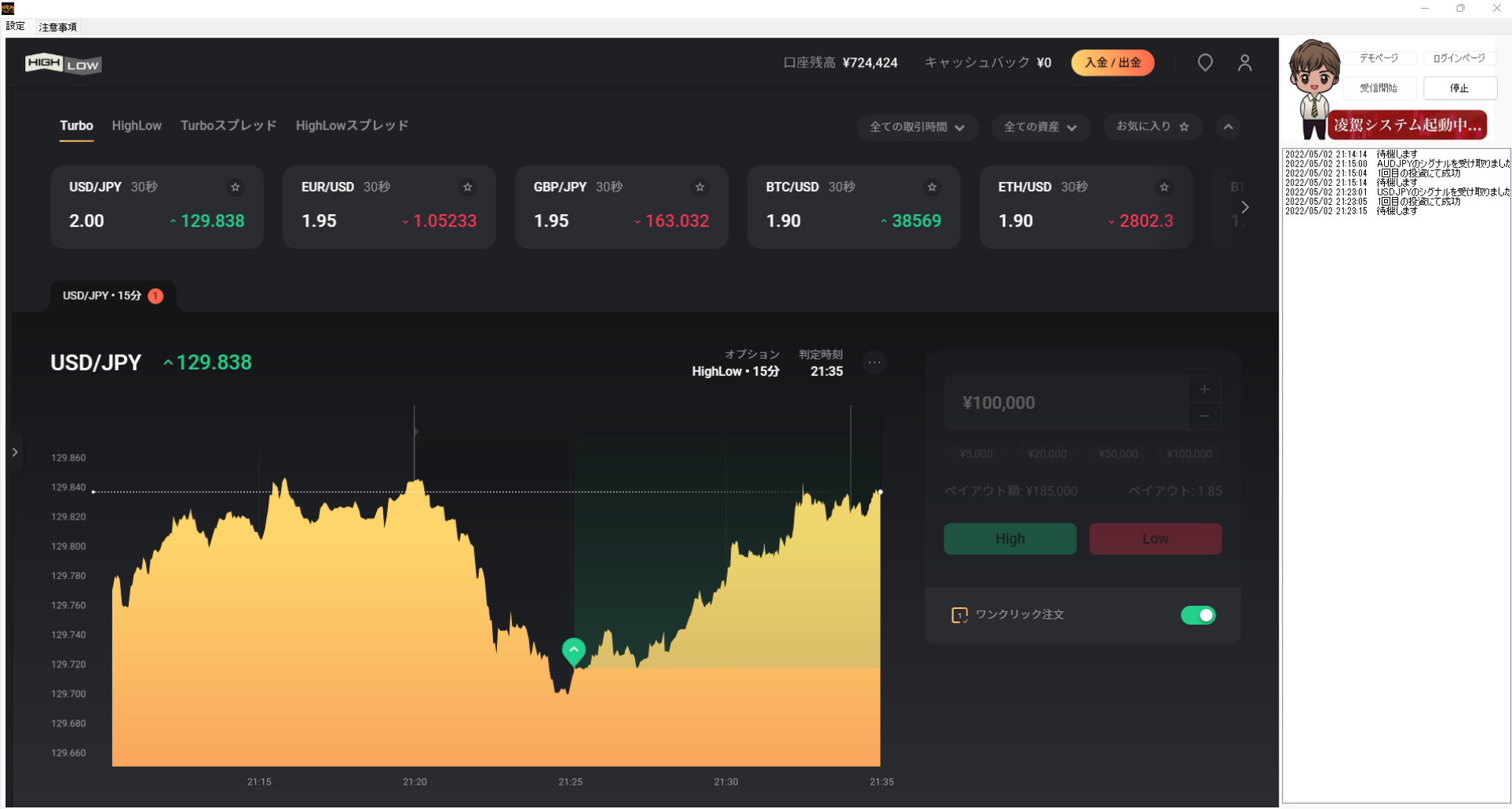Open the location pin notifications icon
The height and width of the screenshot is (809, 1512).
[1205, 63]
